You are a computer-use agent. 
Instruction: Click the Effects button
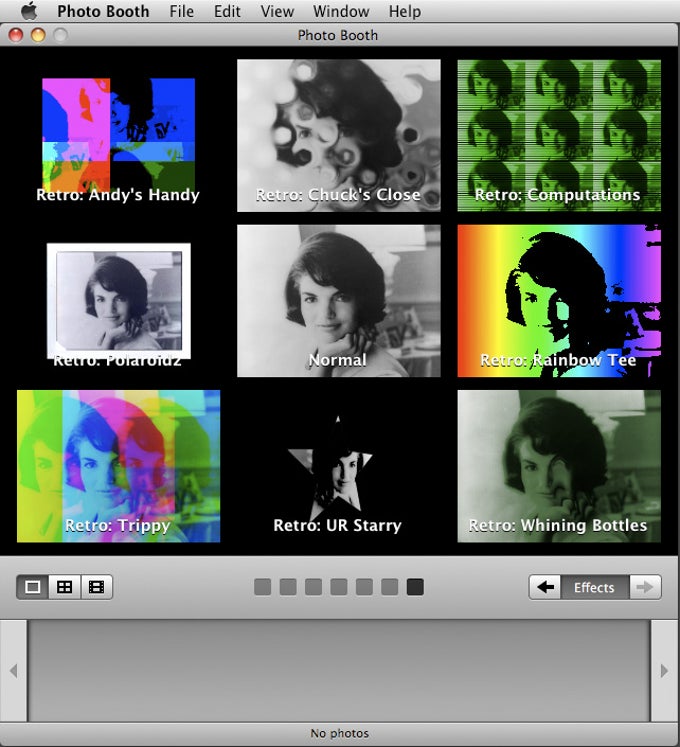[594, 587]
